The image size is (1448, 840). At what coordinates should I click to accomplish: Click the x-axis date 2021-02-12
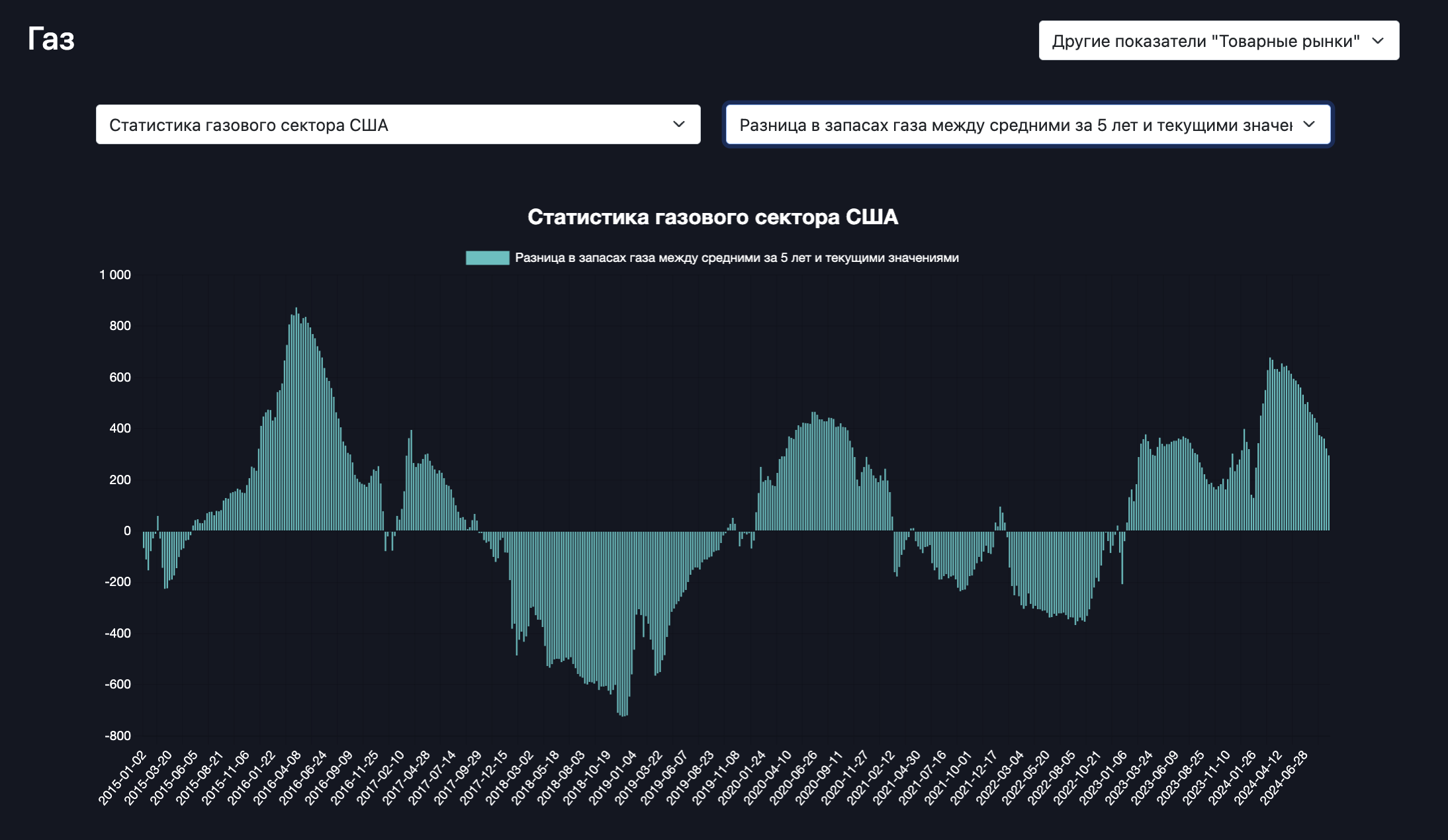(x=871, y=778)
